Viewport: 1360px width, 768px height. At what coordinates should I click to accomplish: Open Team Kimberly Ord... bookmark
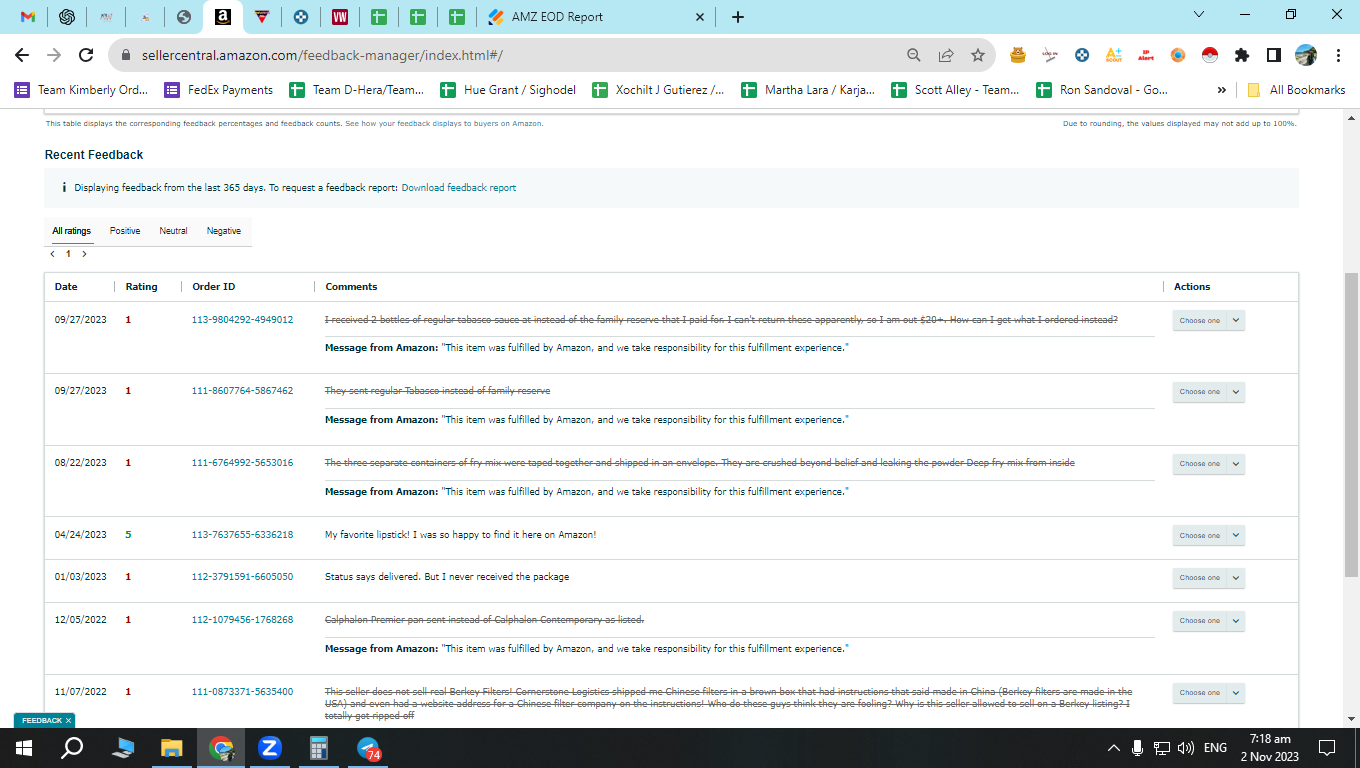(x=81, y=90)
